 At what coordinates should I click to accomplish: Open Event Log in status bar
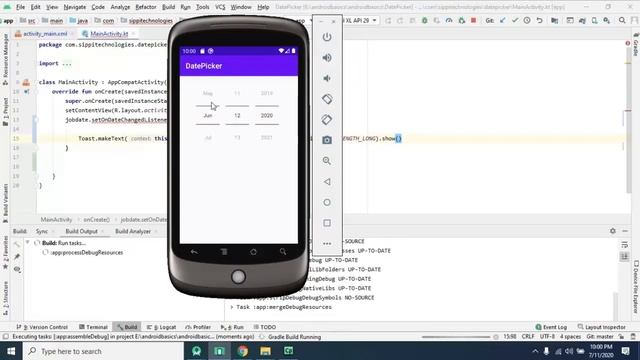tap(551, 327)
